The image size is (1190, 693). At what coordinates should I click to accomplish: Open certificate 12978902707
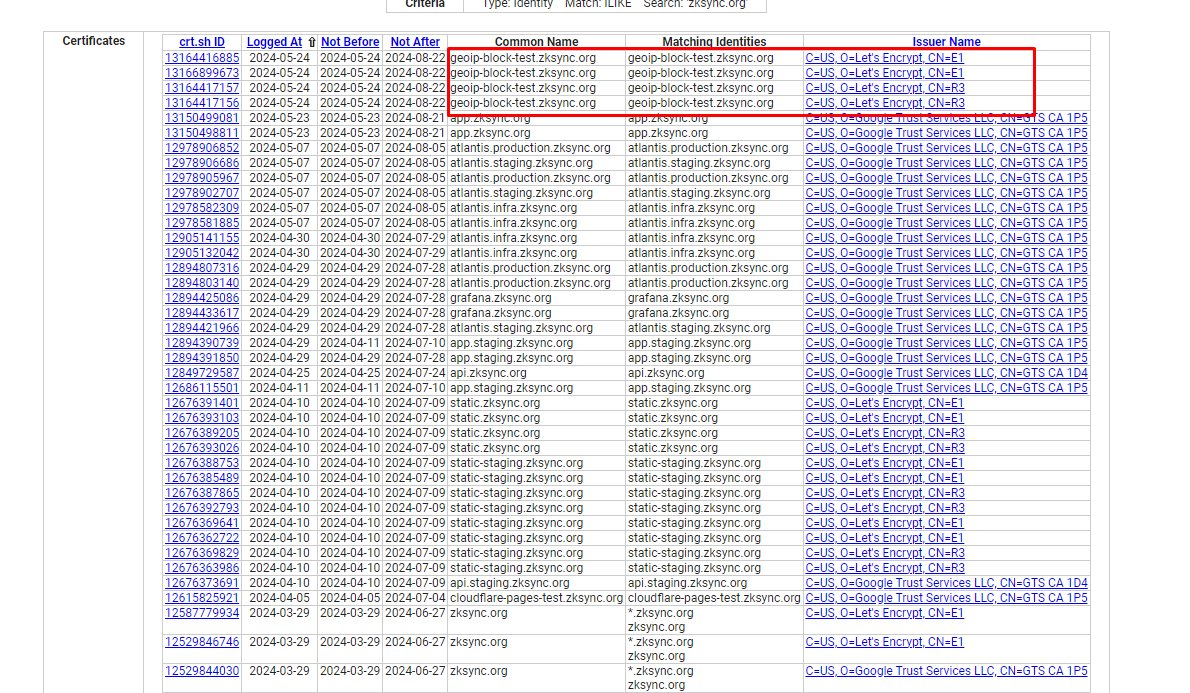[202, 193]
